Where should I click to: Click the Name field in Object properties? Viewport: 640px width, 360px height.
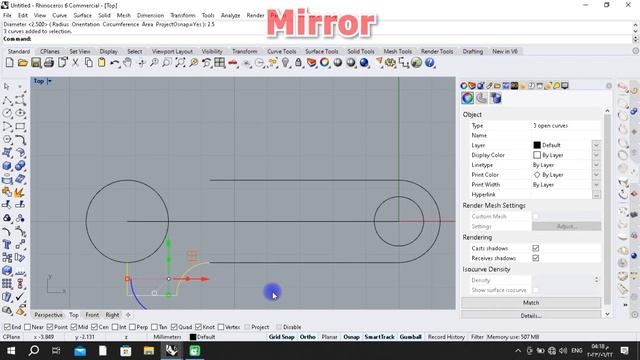pos(566,136)
